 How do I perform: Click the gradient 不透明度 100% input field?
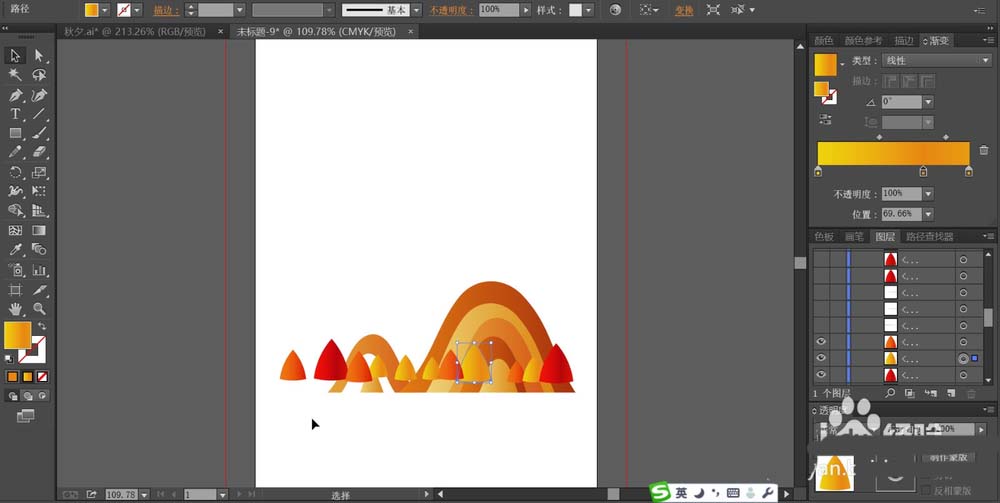click(x=902, y=193)
